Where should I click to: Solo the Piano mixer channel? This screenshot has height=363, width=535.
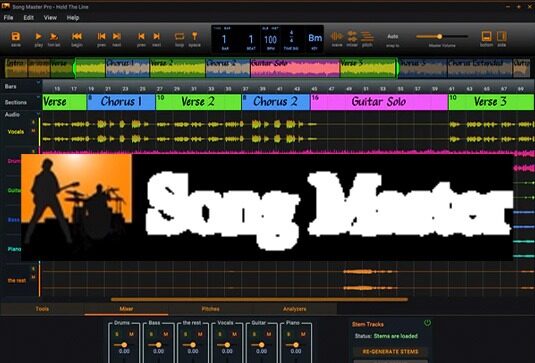point(289,334)
